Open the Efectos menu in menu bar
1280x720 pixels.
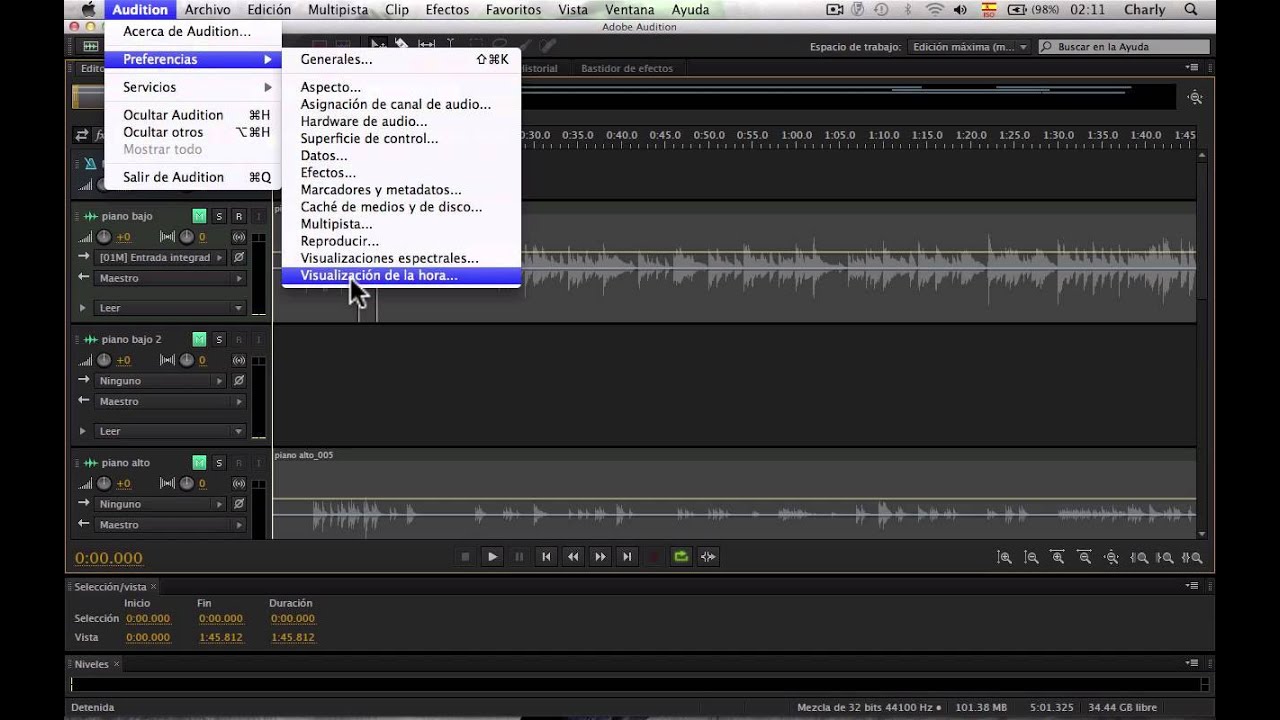pos(447,10)
